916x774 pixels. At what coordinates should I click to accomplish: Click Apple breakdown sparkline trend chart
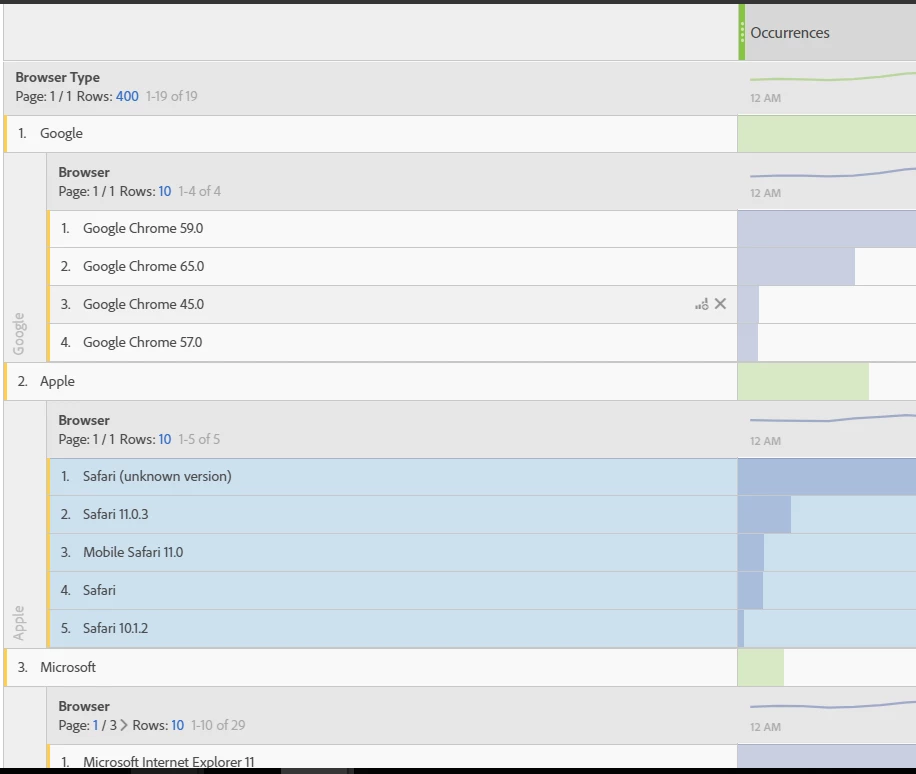click(x=832, y=418)
